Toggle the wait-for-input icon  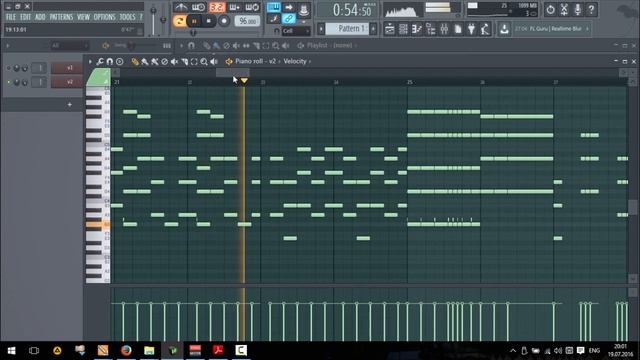click(198, 7)
